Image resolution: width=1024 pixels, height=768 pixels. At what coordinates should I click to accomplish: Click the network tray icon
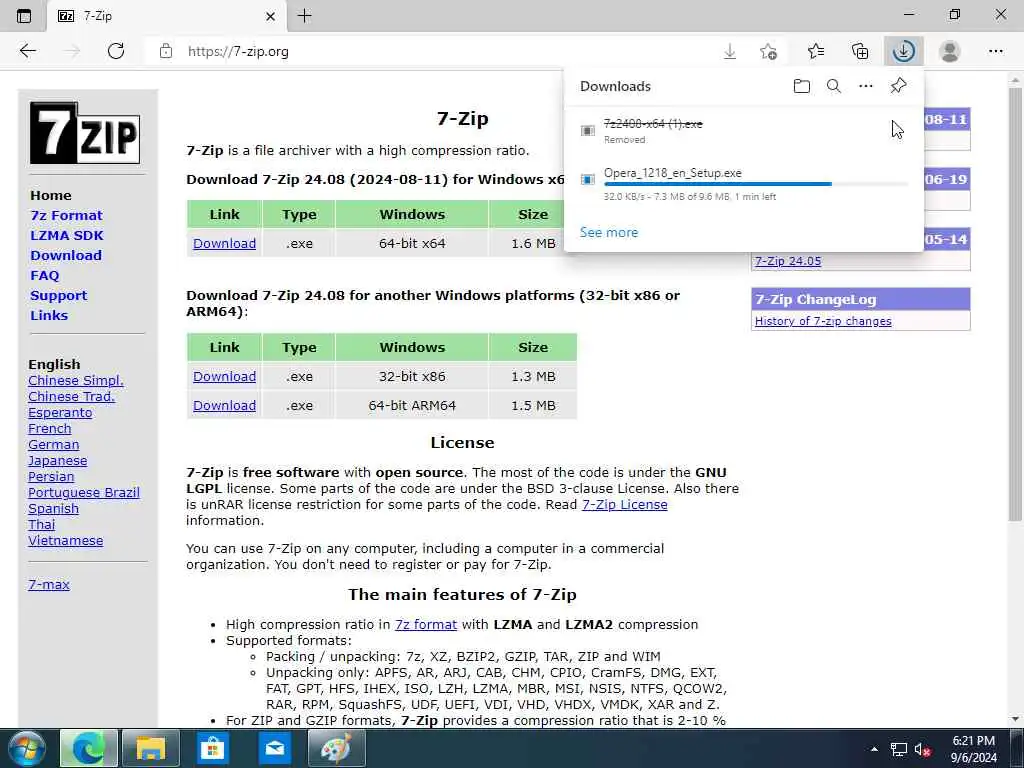click(x=899, y=750)
